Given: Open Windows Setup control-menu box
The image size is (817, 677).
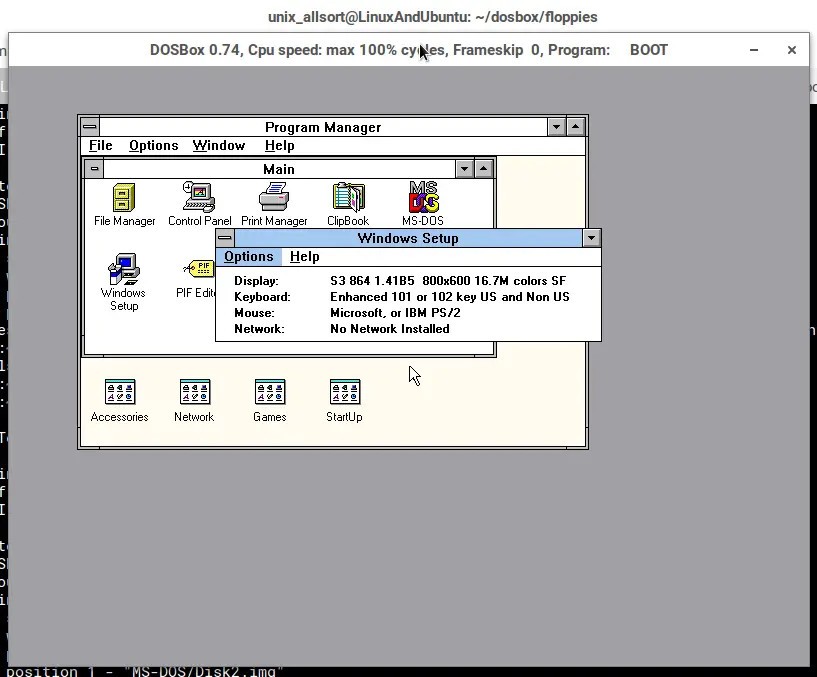Looking at the screenshot, I should 225,238.
